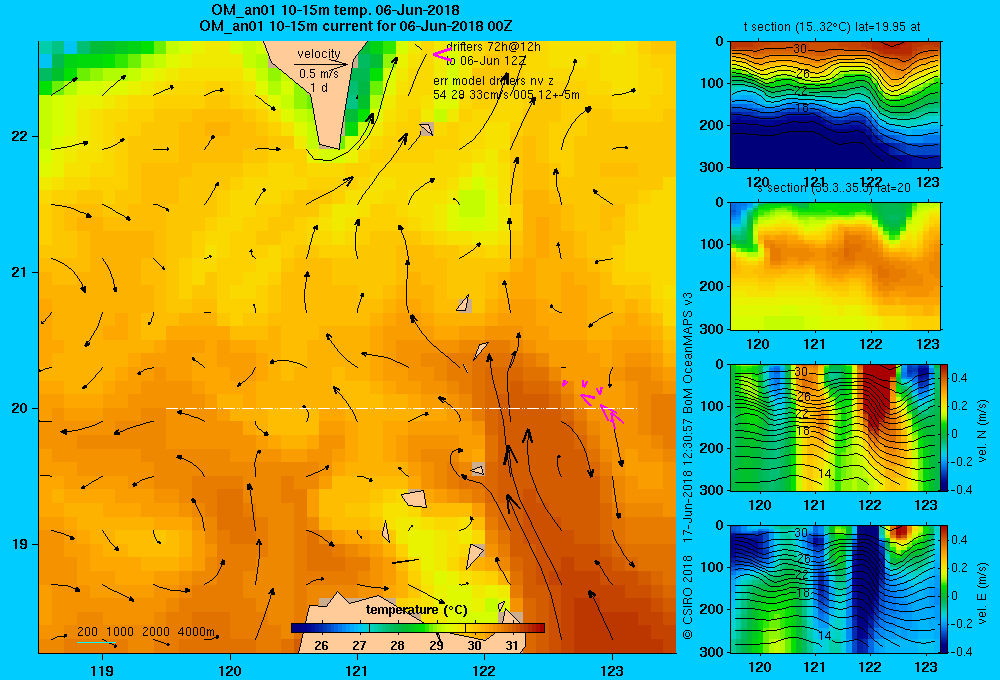Click longitude label 123 on main map
Image resolution: width=1000 pixels, height=680 pixels.
tap(612, 670)
